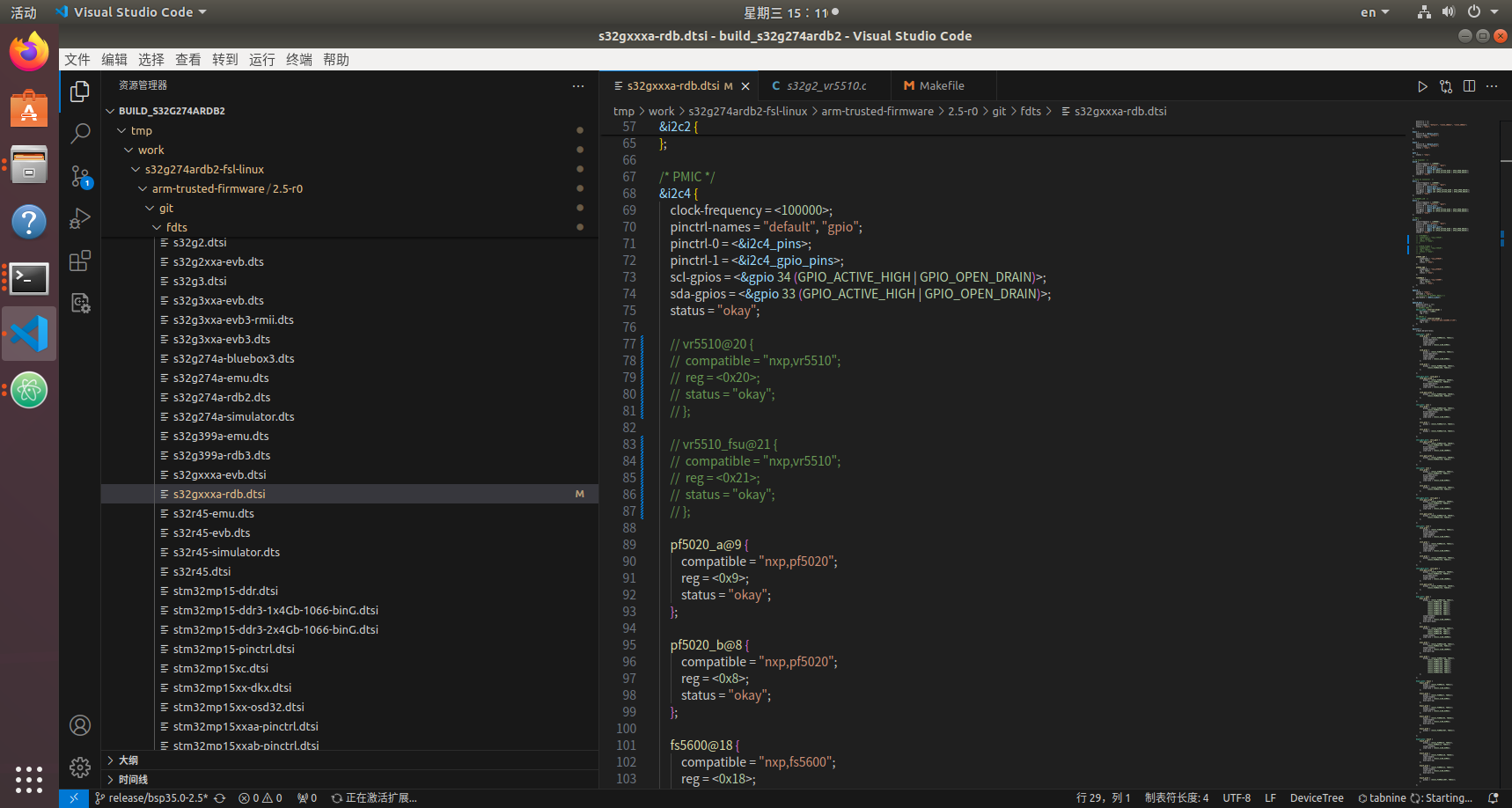Collapse the fdts folder
This screenshot has height=808, width=1512.
coord(176,227)
